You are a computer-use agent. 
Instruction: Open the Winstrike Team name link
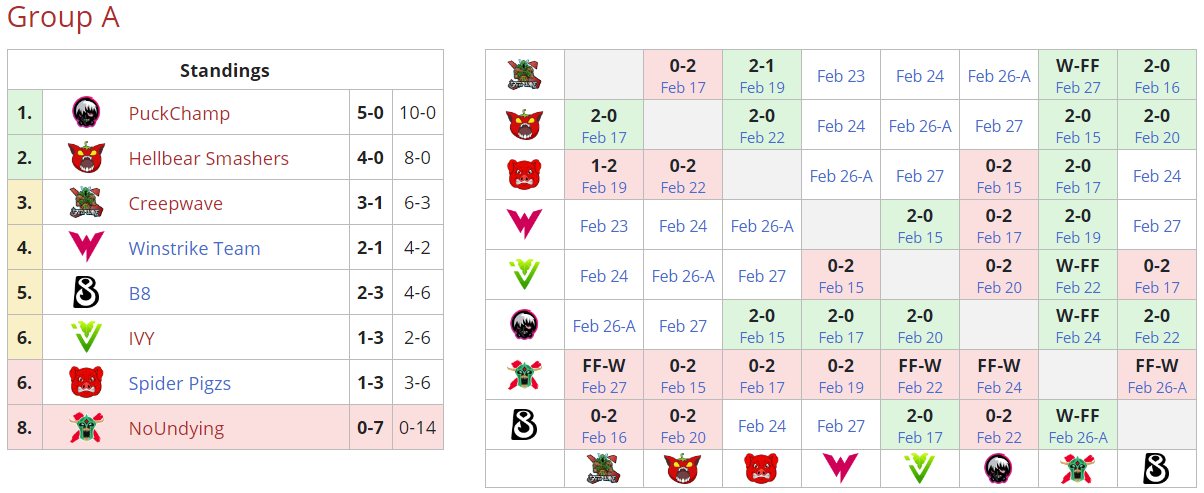(x=194, y=249)
